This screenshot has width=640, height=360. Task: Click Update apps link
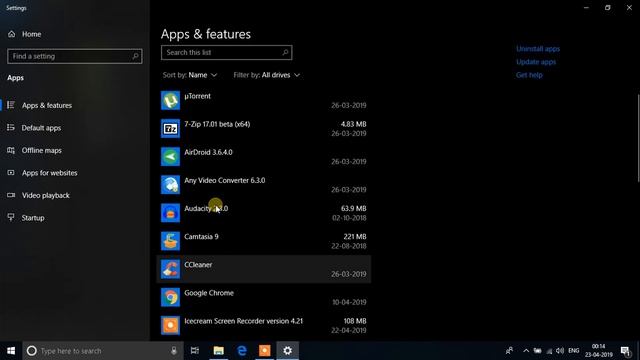click(x=536, y=62)
